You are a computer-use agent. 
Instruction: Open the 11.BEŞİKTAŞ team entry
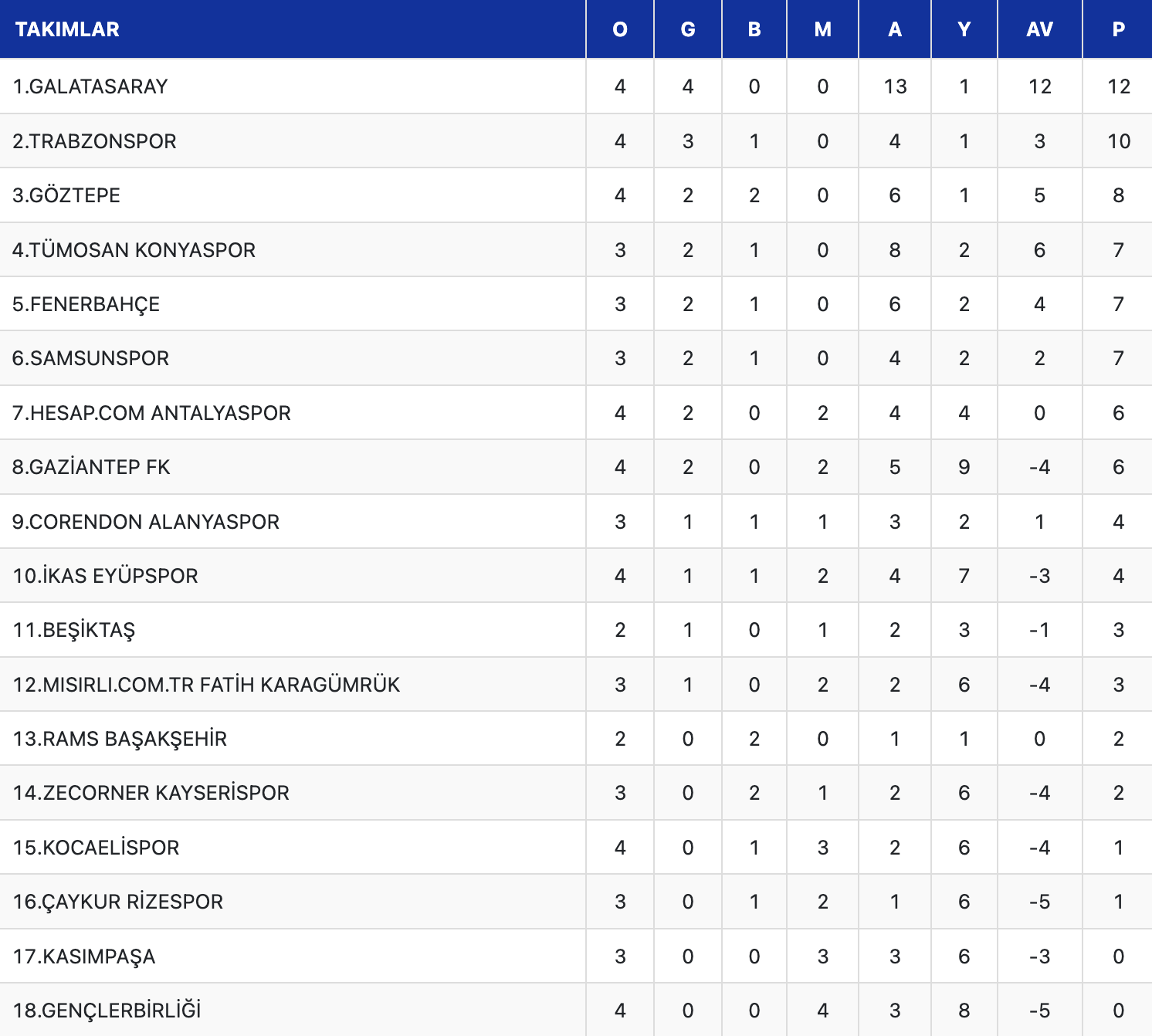point(74,630)
